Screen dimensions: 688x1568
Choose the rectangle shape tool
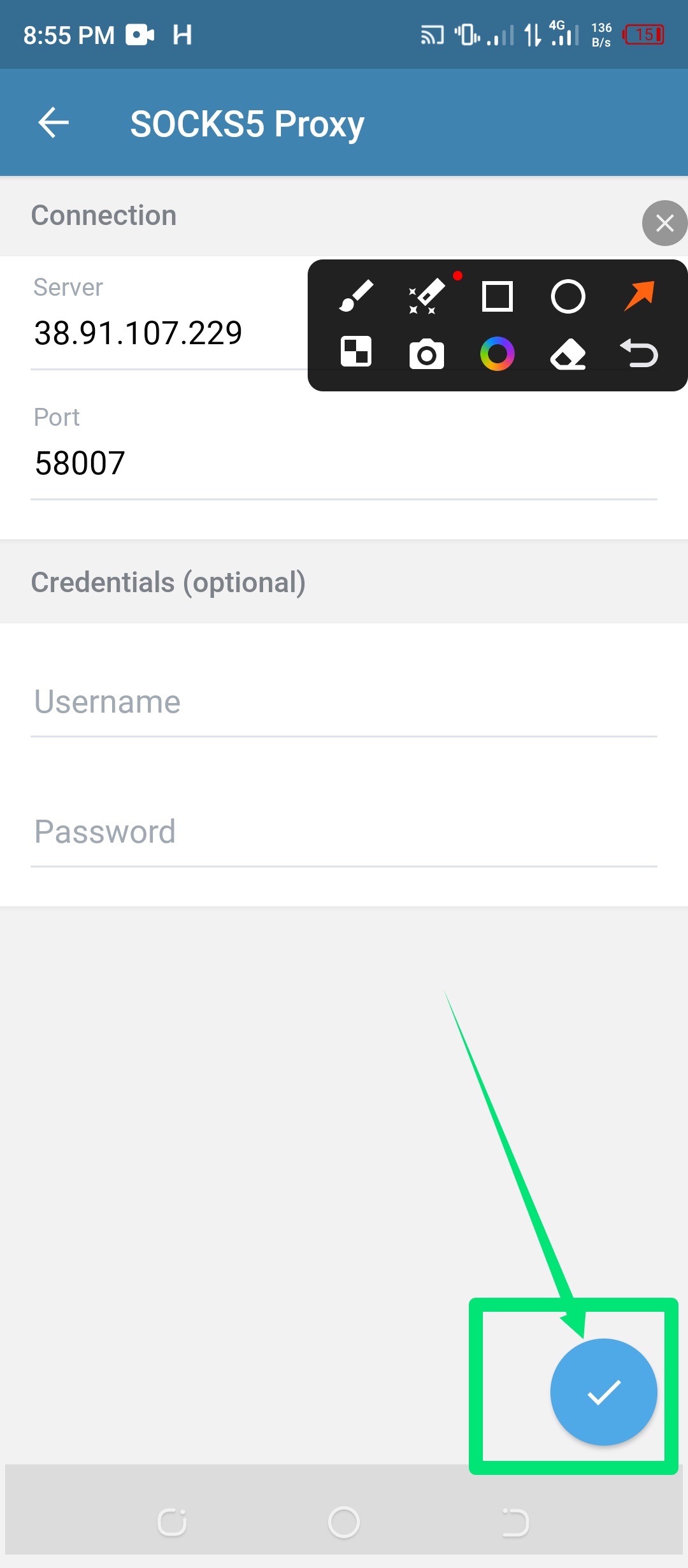tap(497, 296)
